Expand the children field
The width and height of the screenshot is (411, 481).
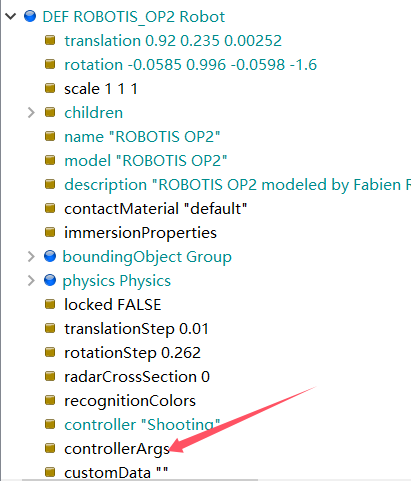pyautogui.click(x=31, y=112)
